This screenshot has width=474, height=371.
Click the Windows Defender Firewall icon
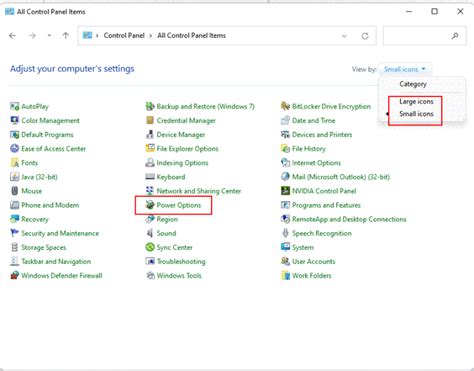tap(14, 275)
